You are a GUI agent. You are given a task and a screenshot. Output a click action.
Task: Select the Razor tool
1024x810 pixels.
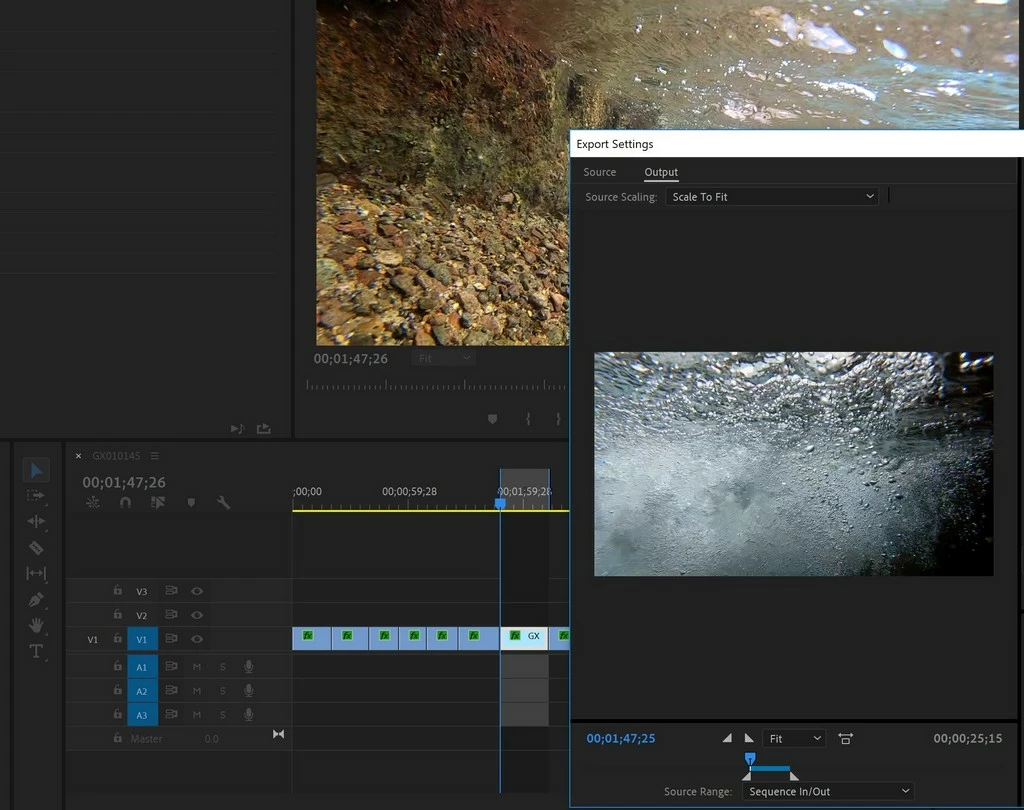(36, 547)
